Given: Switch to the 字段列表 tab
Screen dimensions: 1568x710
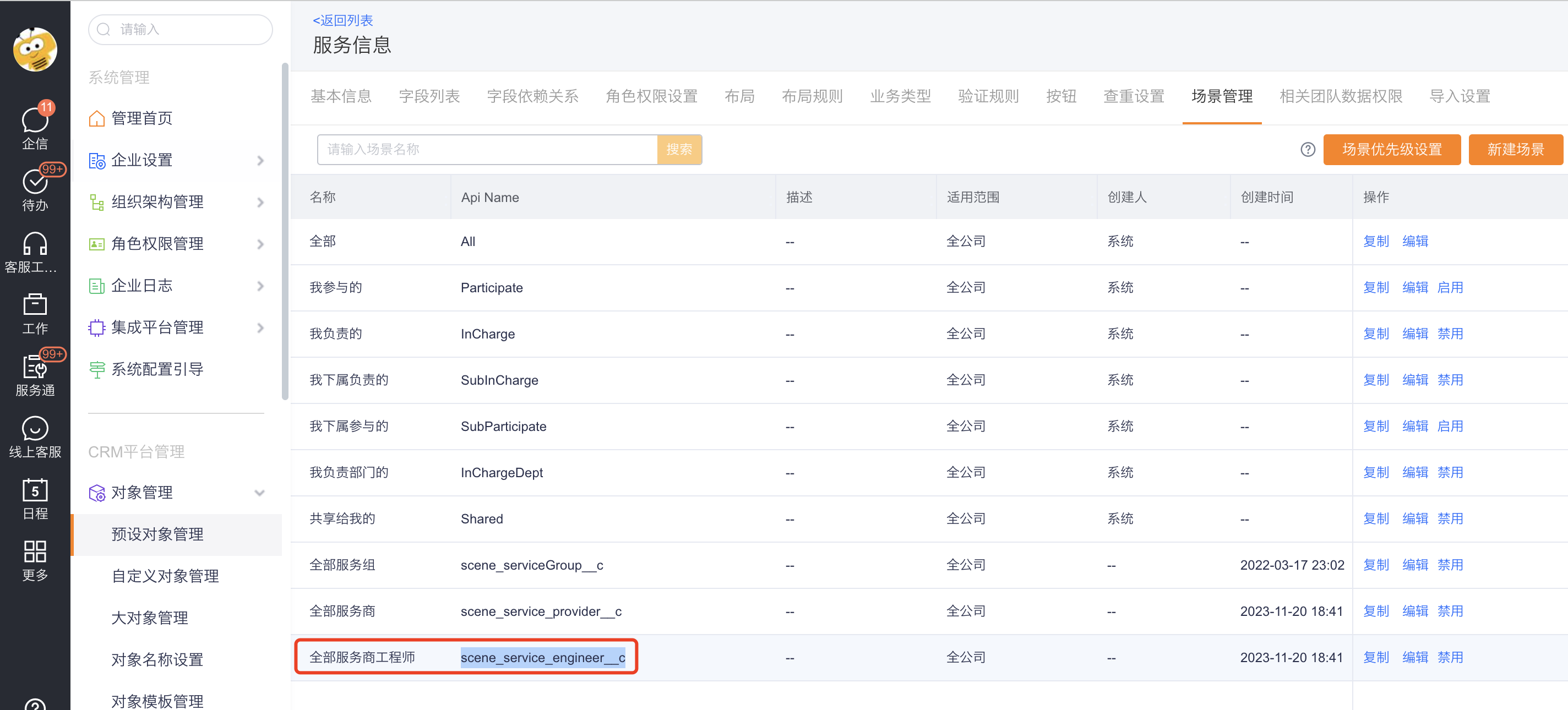Looking at the screenshot, I should 429,96.
